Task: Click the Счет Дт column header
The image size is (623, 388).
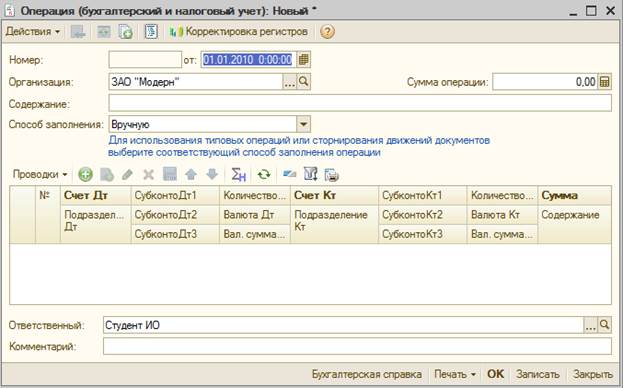Action: tap(95, 195)
